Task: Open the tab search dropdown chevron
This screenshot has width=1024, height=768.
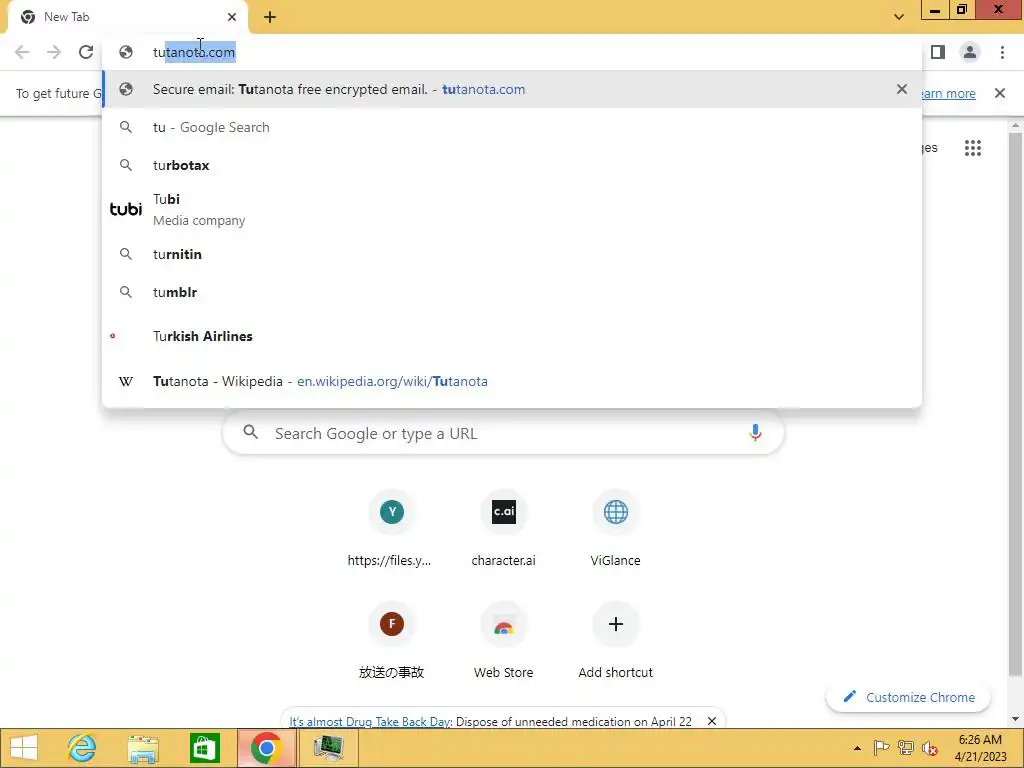Action: click(899, 17)
